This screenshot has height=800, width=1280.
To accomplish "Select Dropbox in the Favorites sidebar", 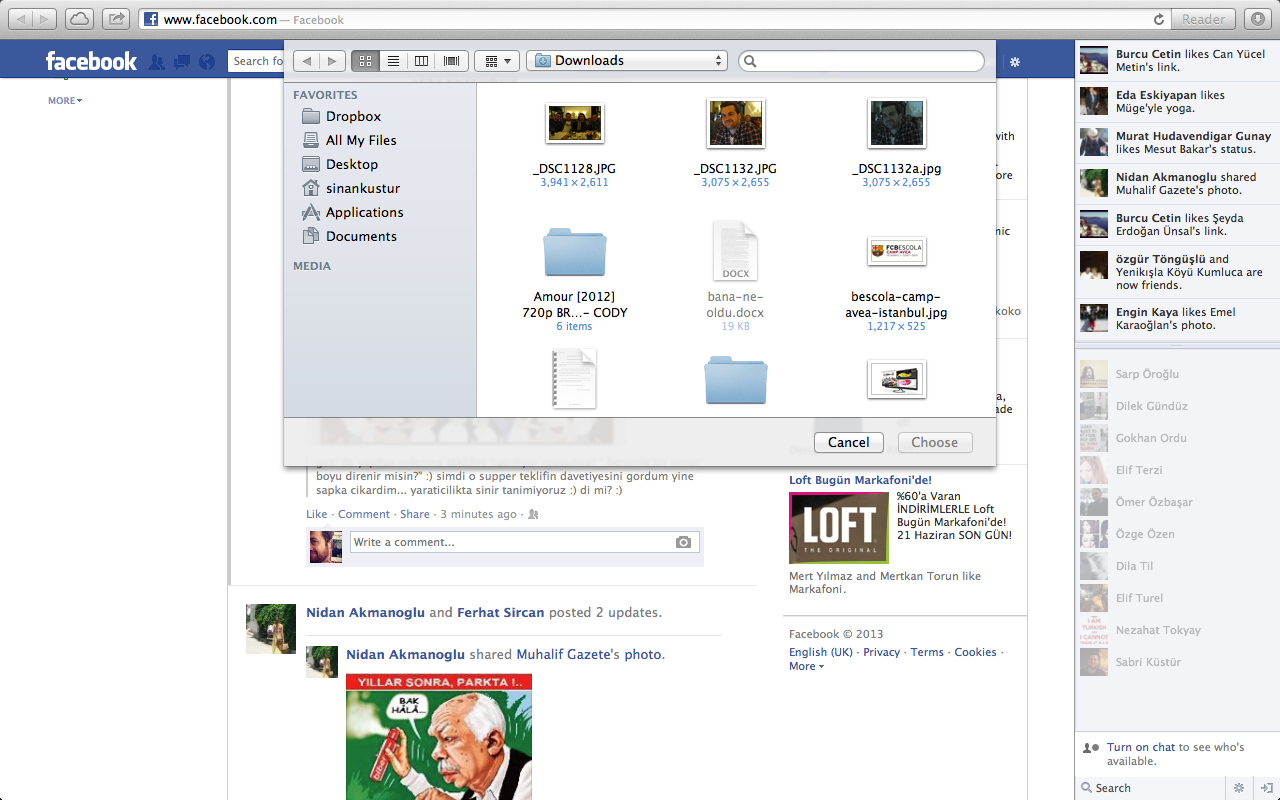I will coord(353,116).
